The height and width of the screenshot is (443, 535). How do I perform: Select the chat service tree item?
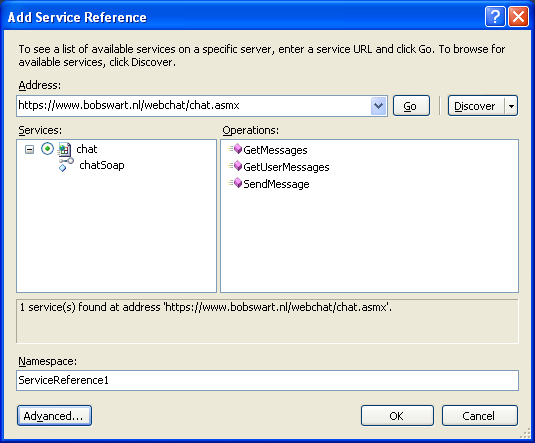pyautogui.click(x=87, y=149)
